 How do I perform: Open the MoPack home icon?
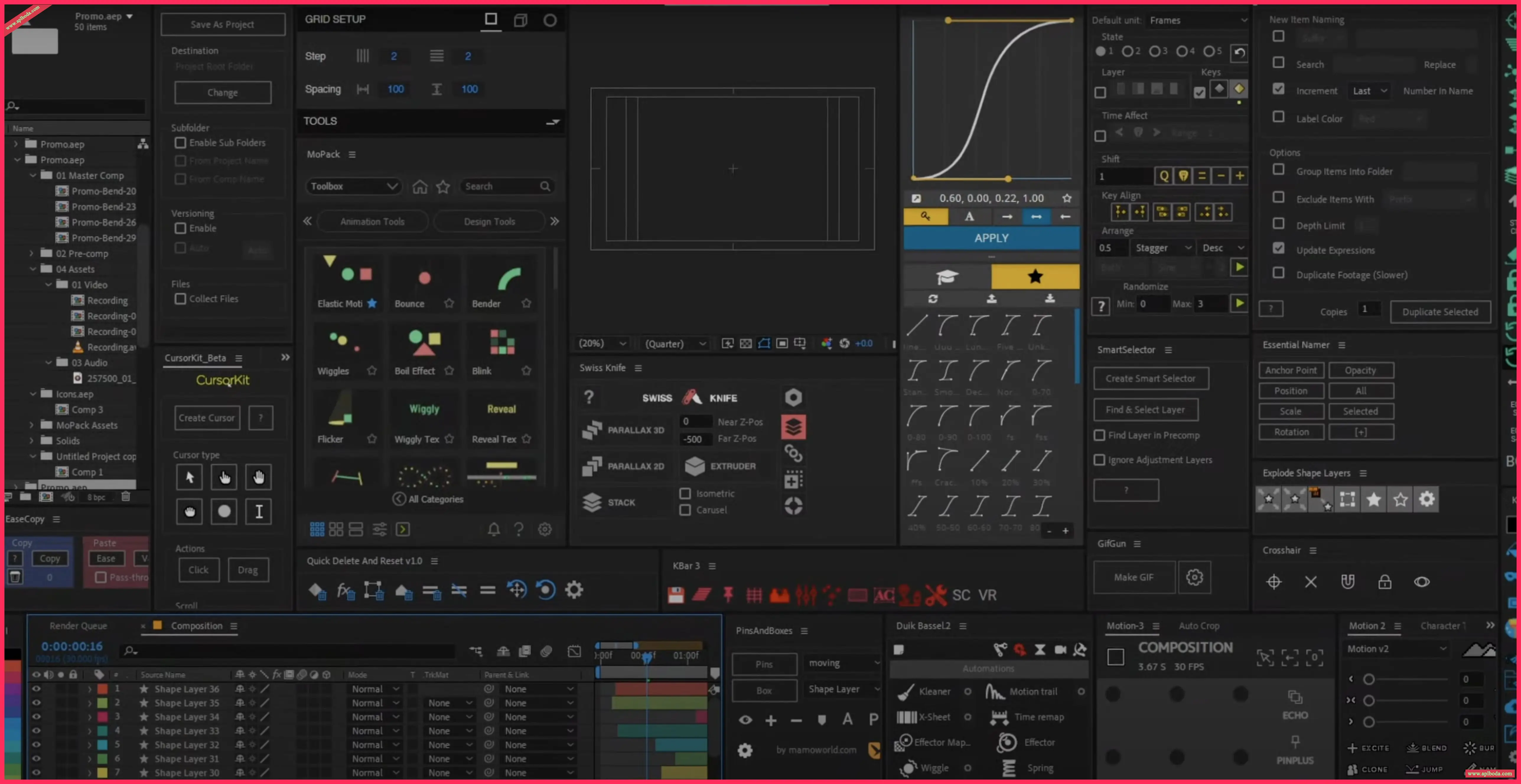tap(420, 187)
